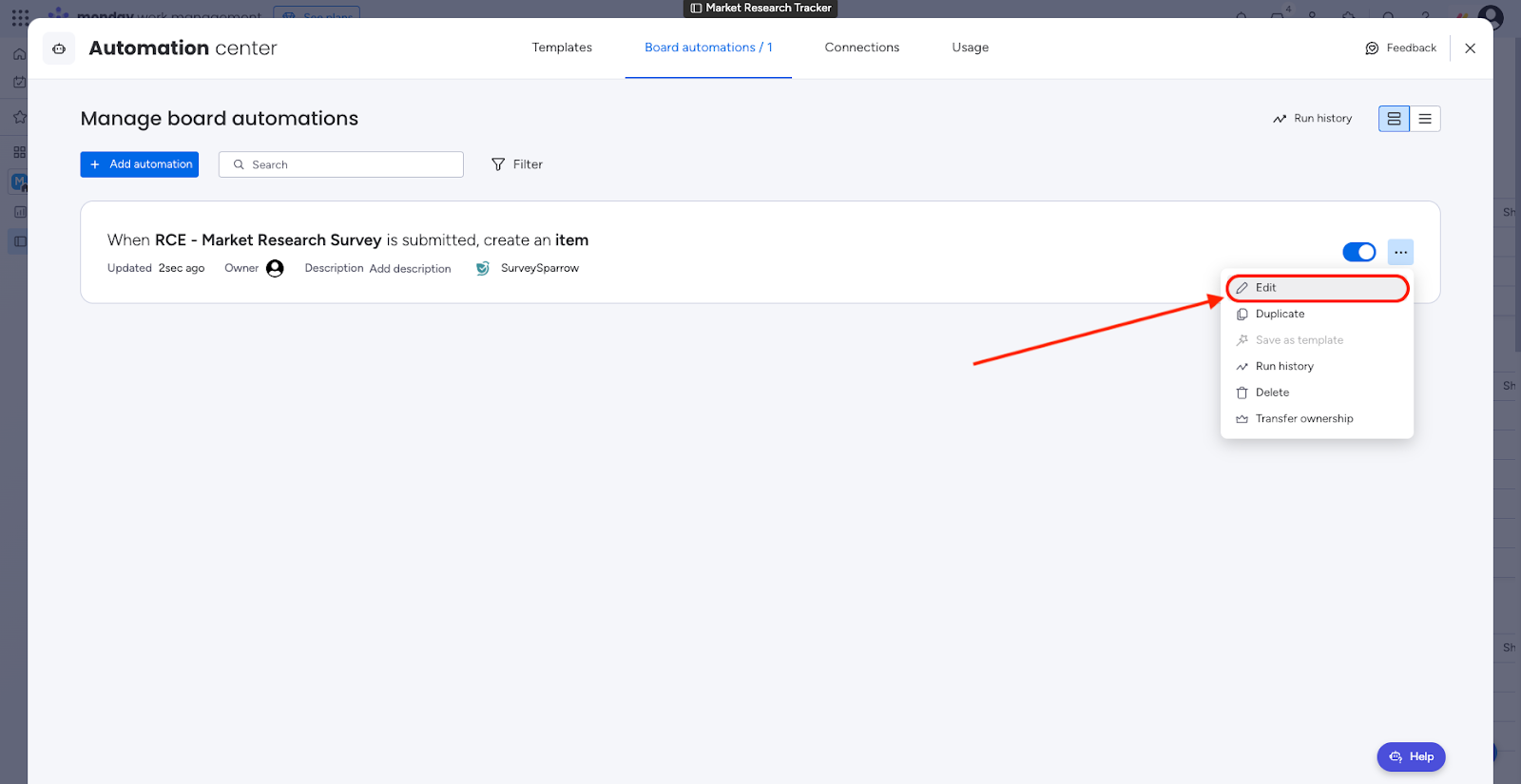Switch to the Templates tab
The image size is (1521, 784).
point(562,48)
